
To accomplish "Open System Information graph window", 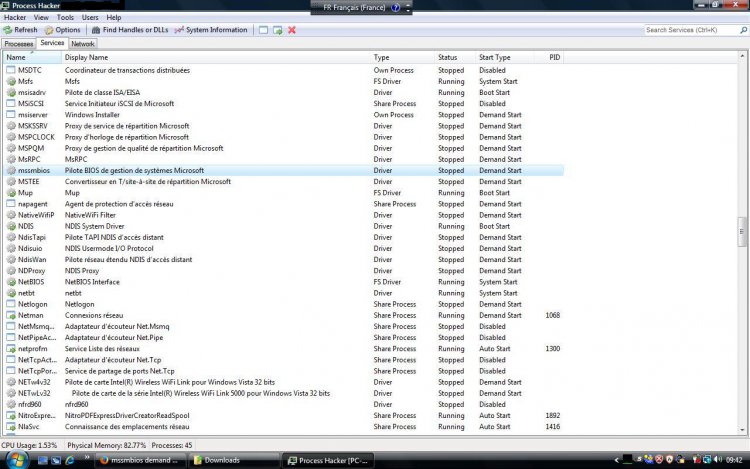I will tap(211, 30).
